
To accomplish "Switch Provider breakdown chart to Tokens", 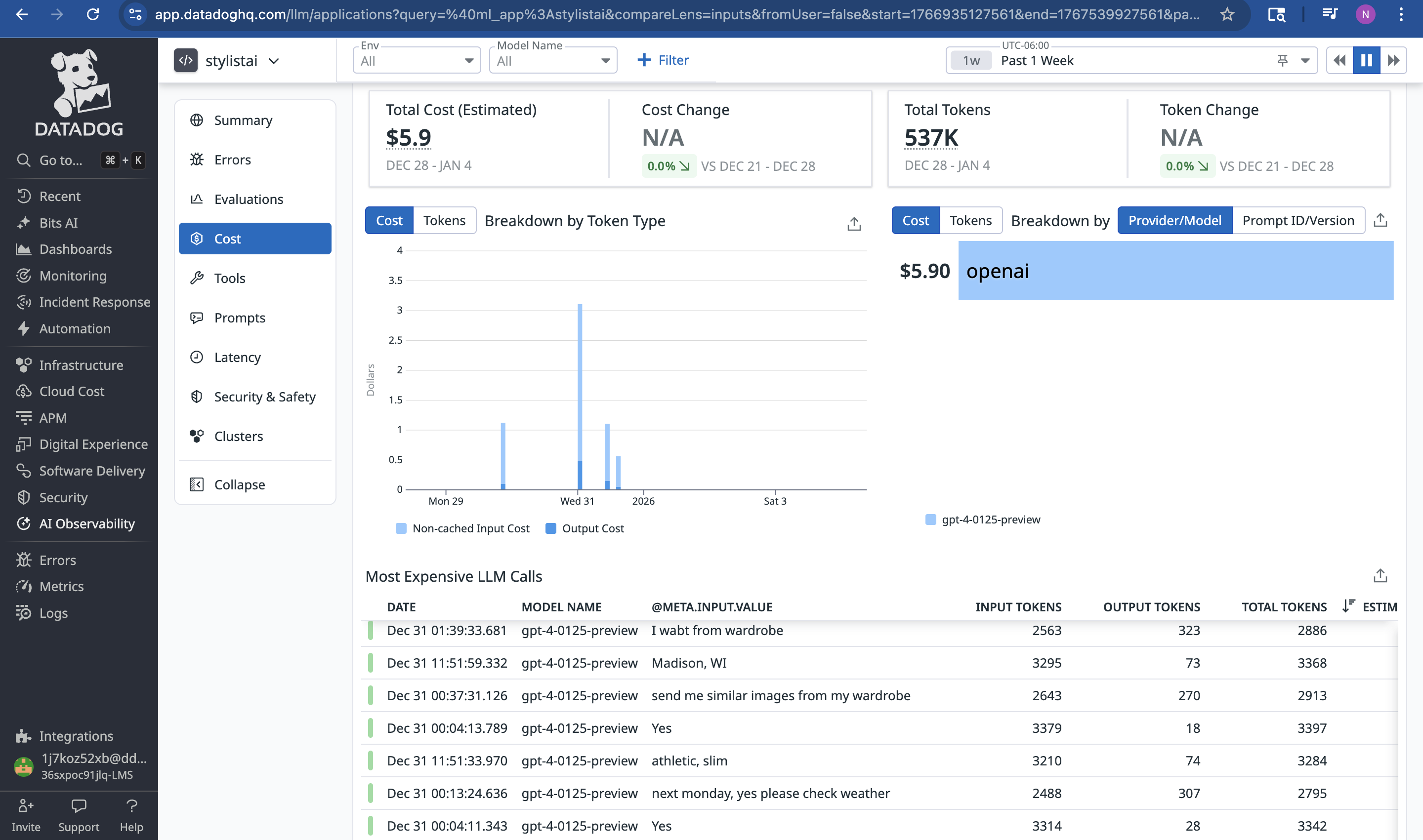I will coord(970,220).
